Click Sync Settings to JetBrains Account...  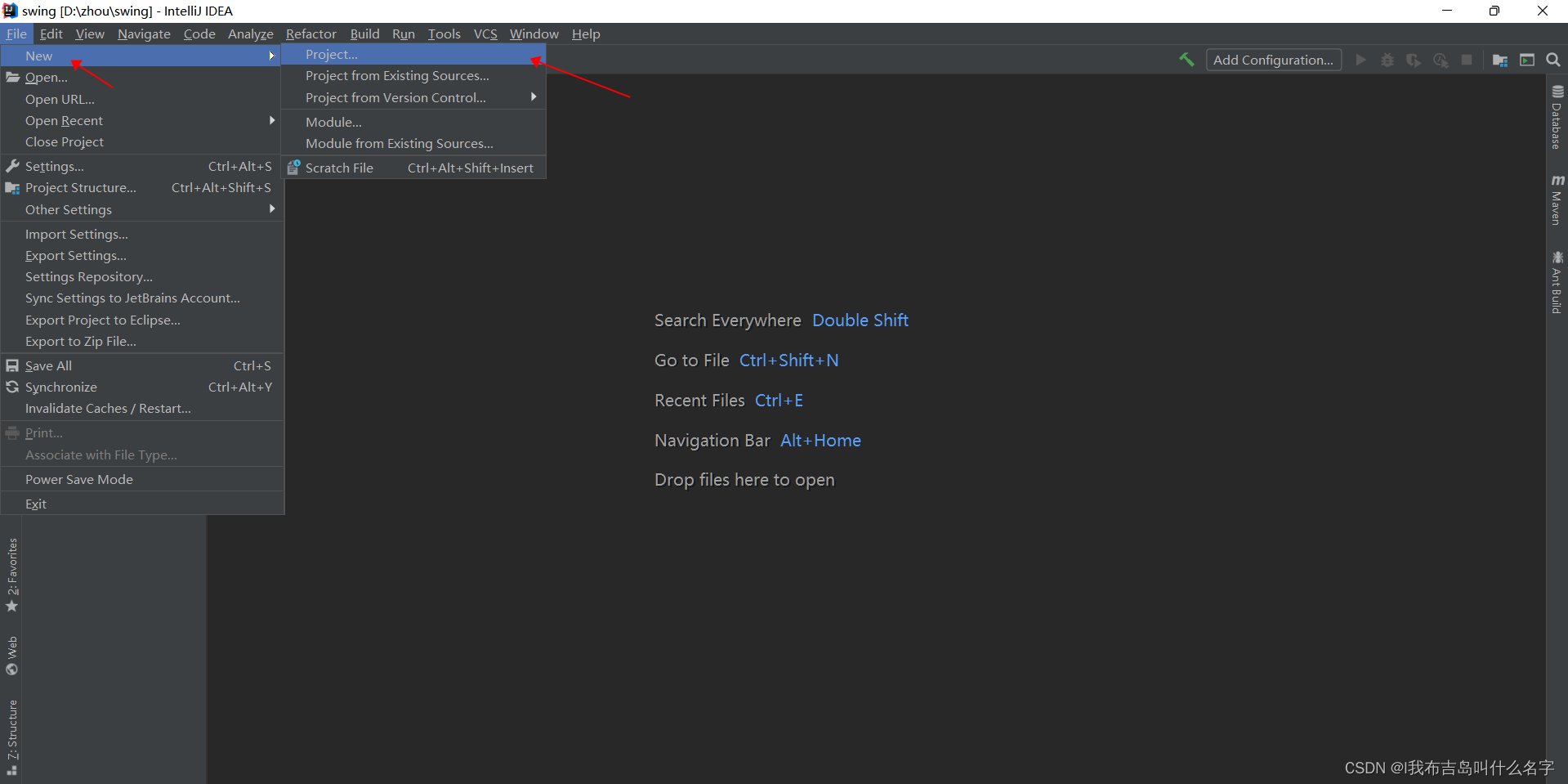click(x=142, y=298)
